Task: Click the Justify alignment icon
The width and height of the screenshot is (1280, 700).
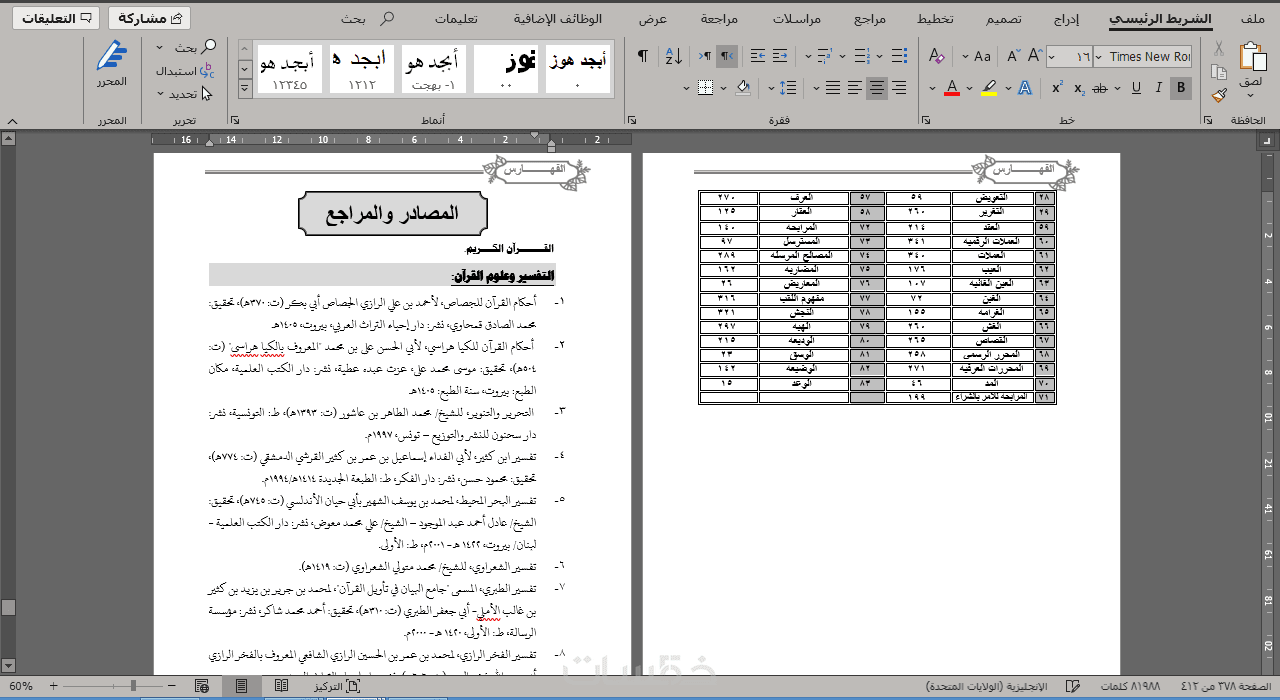Action: coord(832,88)
